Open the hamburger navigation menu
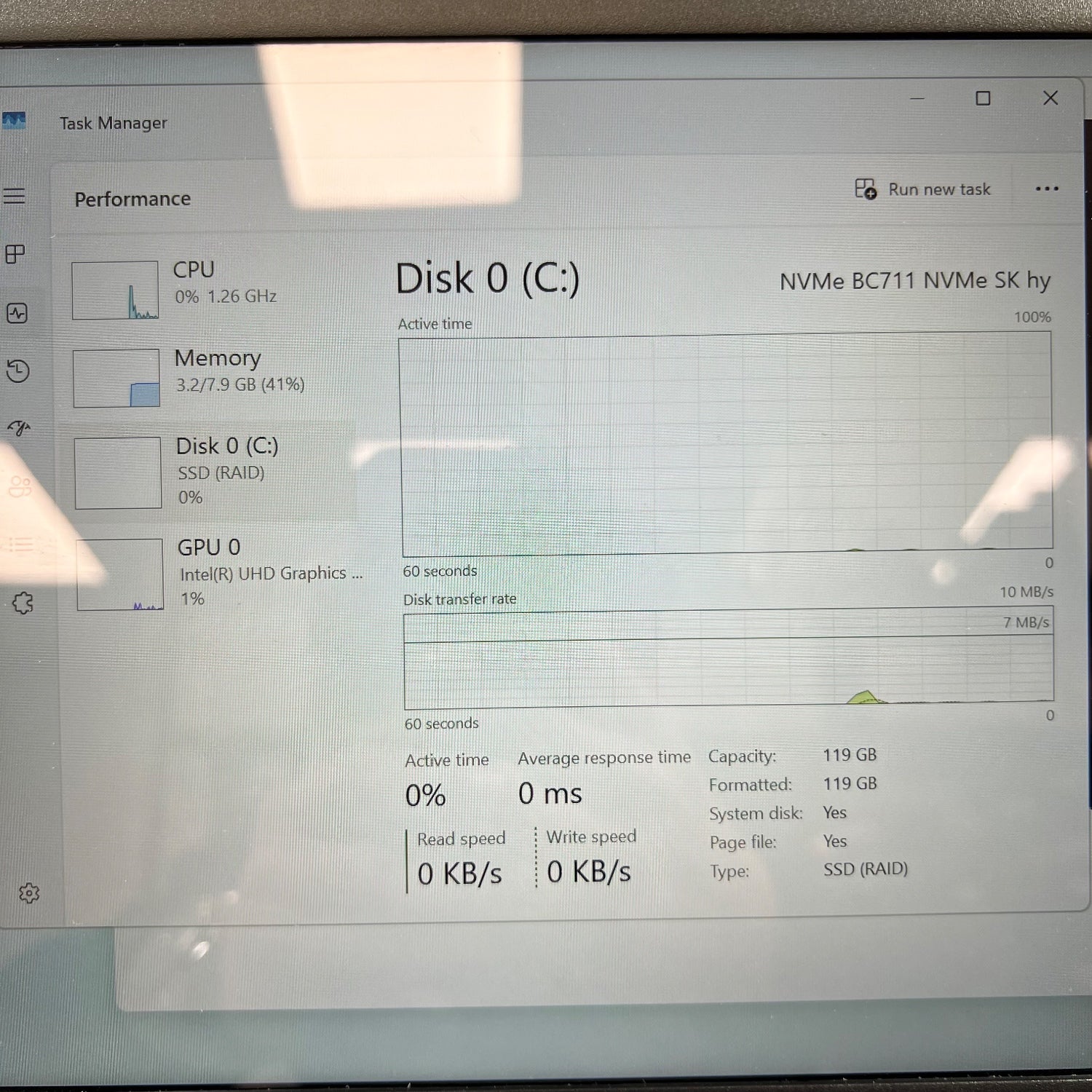 15,196
